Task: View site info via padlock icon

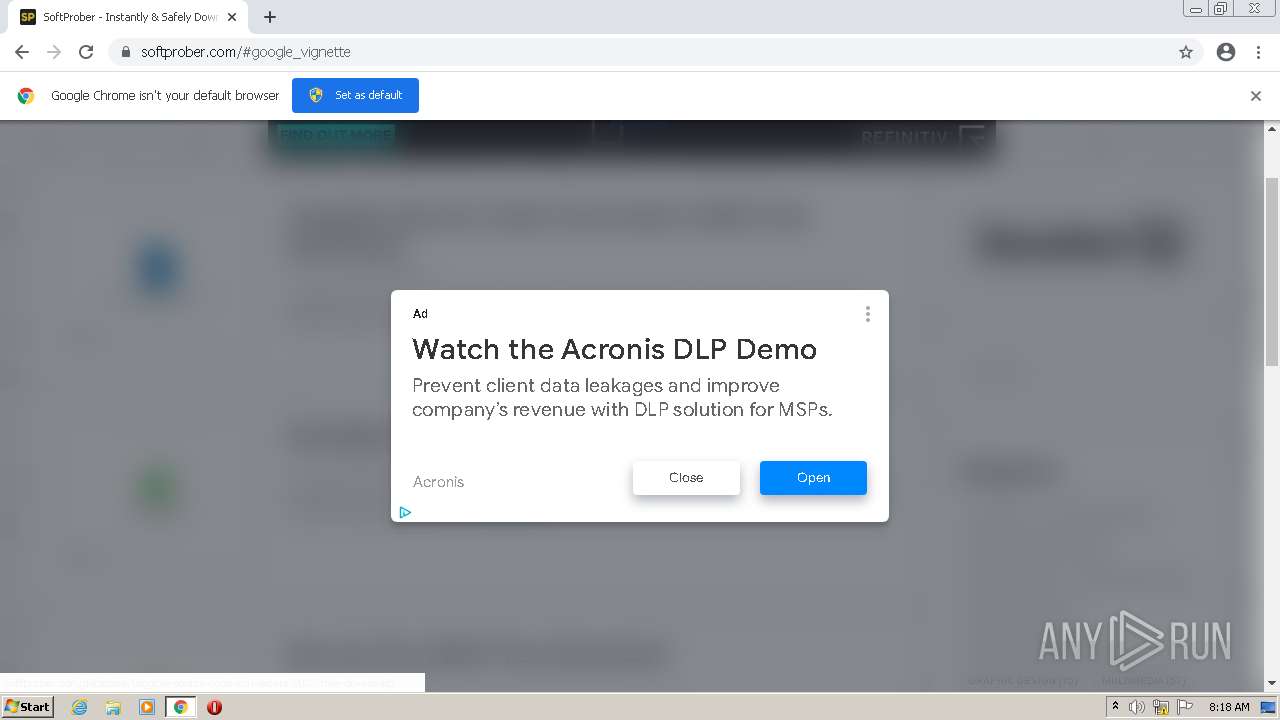Action: [126, 52]
